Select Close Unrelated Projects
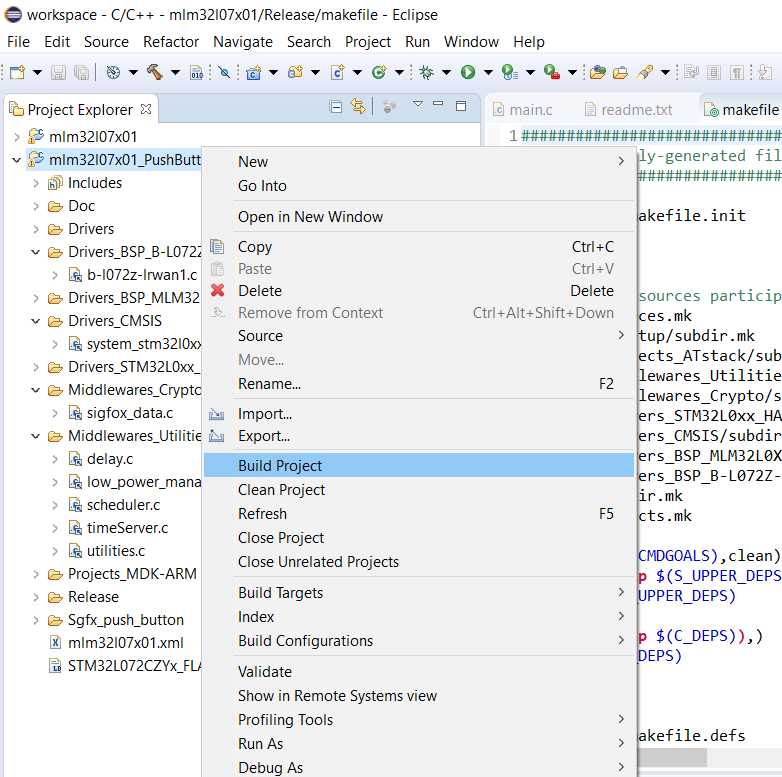The width and height of the screenshot is (782, 777). [x=419, y=562]
